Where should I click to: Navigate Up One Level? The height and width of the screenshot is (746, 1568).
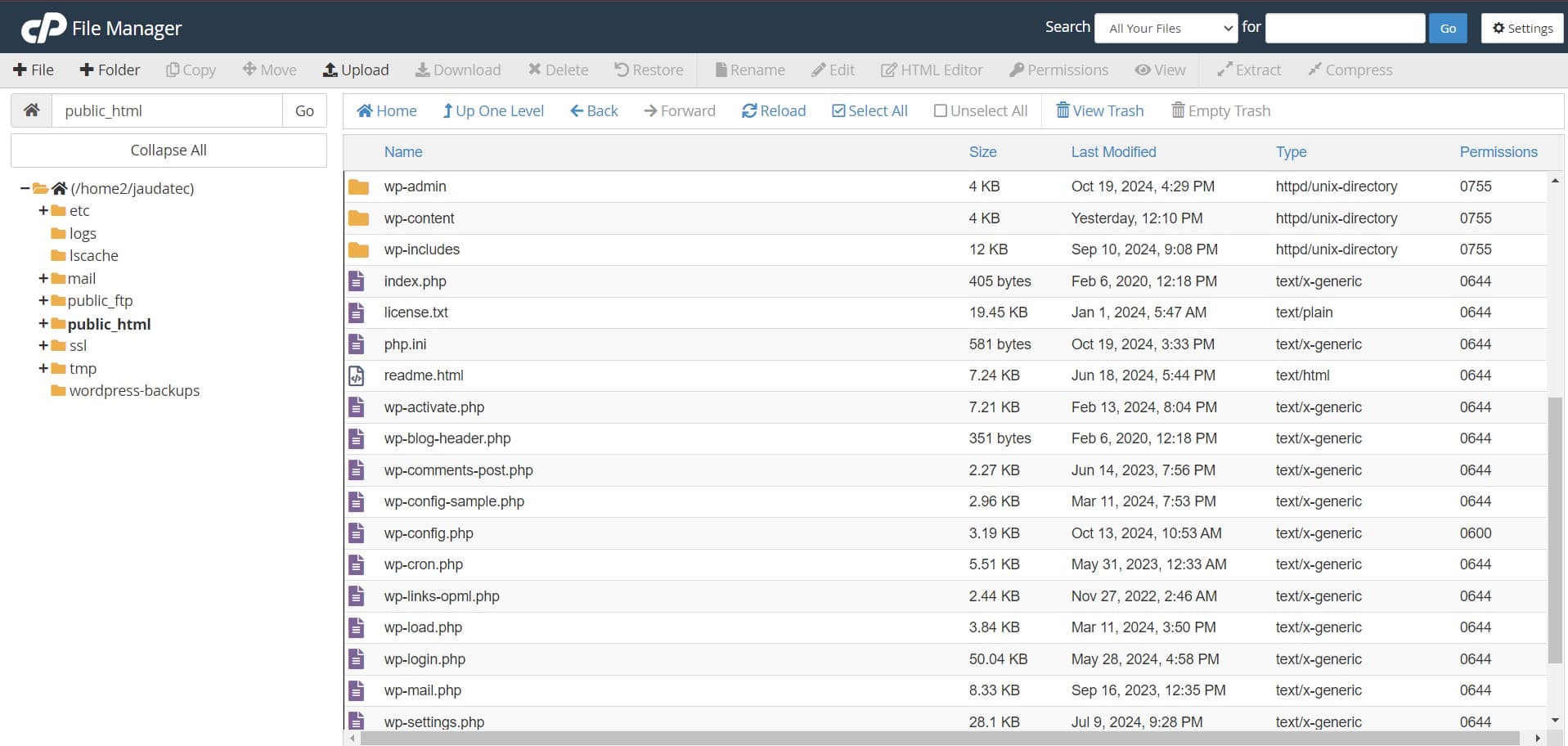[493, 110]
